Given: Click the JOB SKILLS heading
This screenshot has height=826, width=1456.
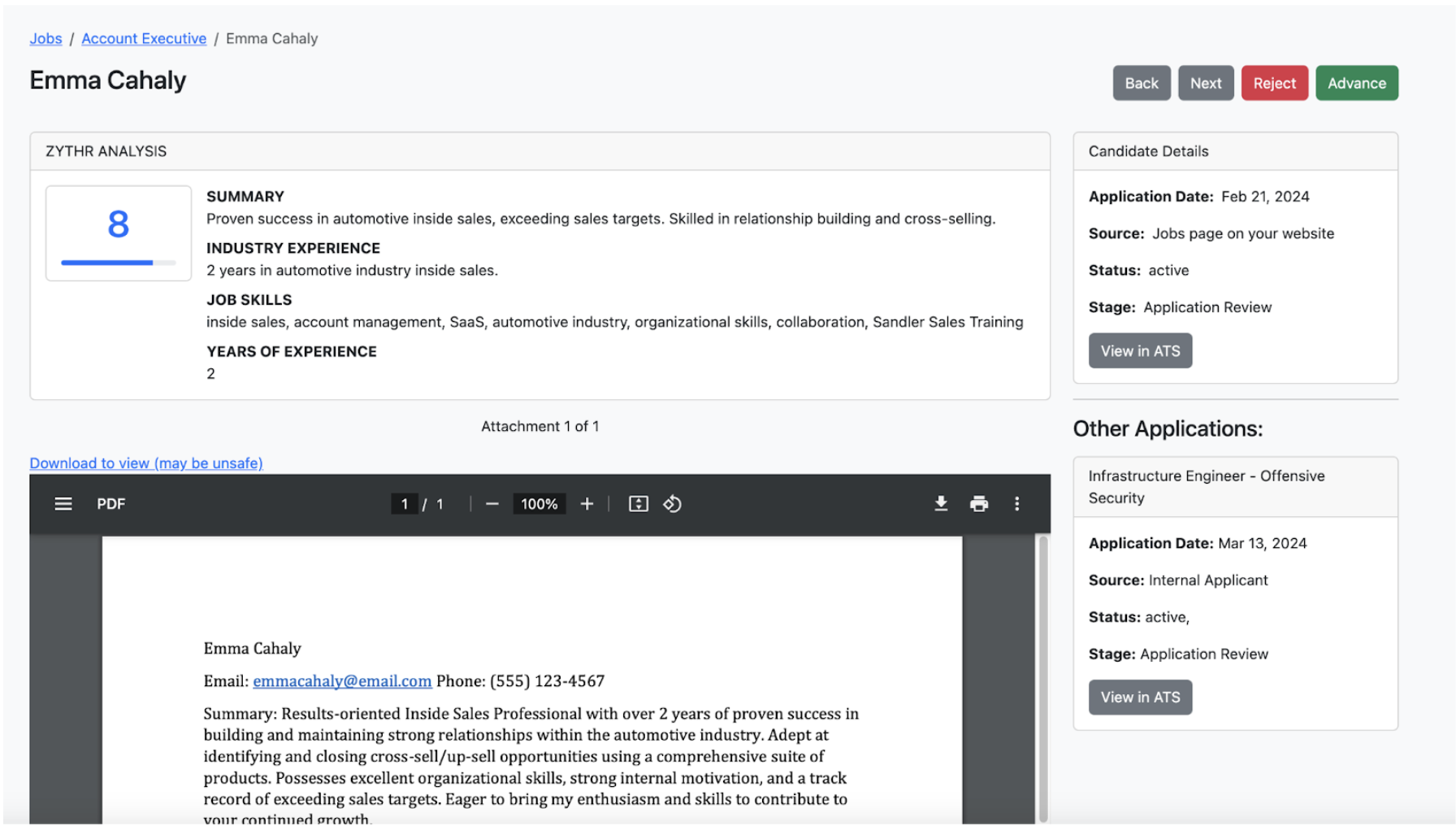Looking at the screenshot, I should 249,299.
